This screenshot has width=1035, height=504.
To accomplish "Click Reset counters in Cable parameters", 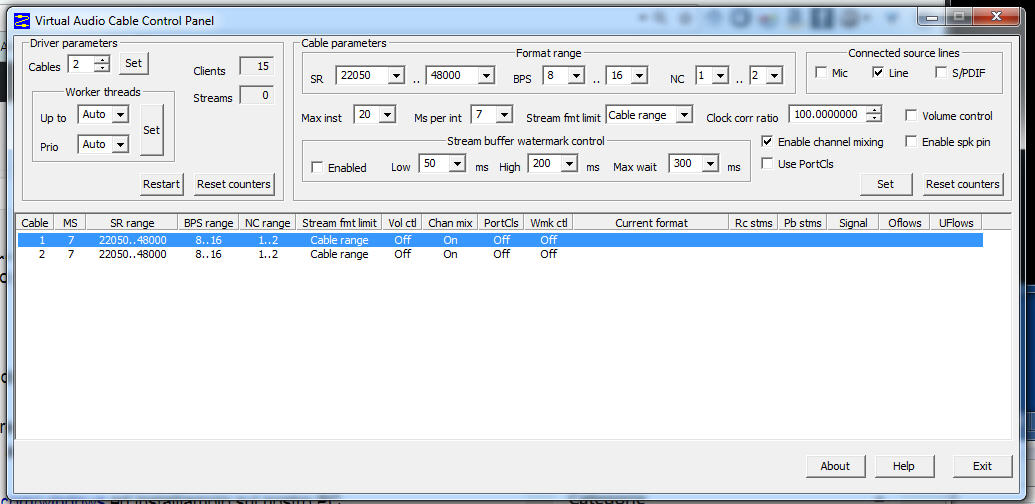I will point(962,184).
